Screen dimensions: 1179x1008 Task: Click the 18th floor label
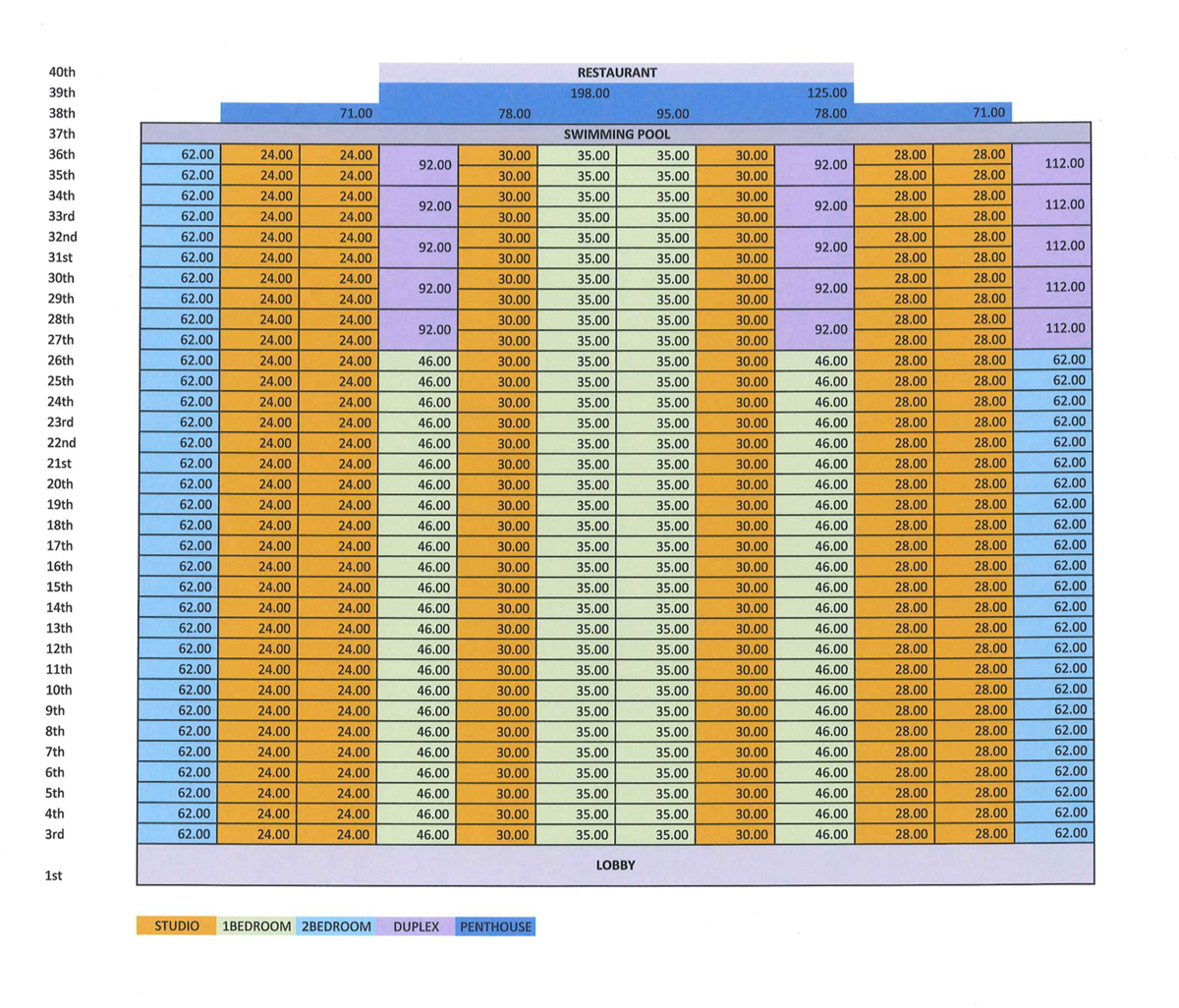click(59, 526)
